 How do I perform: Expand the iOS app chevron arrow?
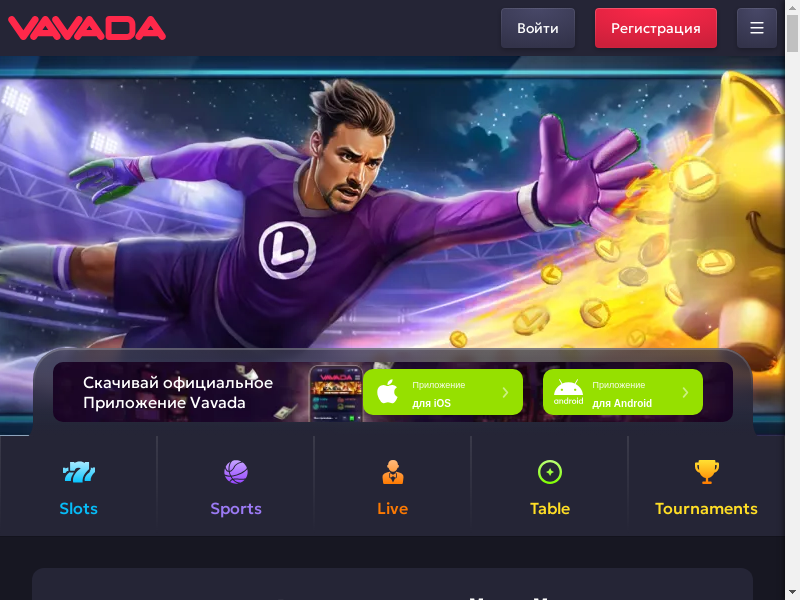coord(505,392)
